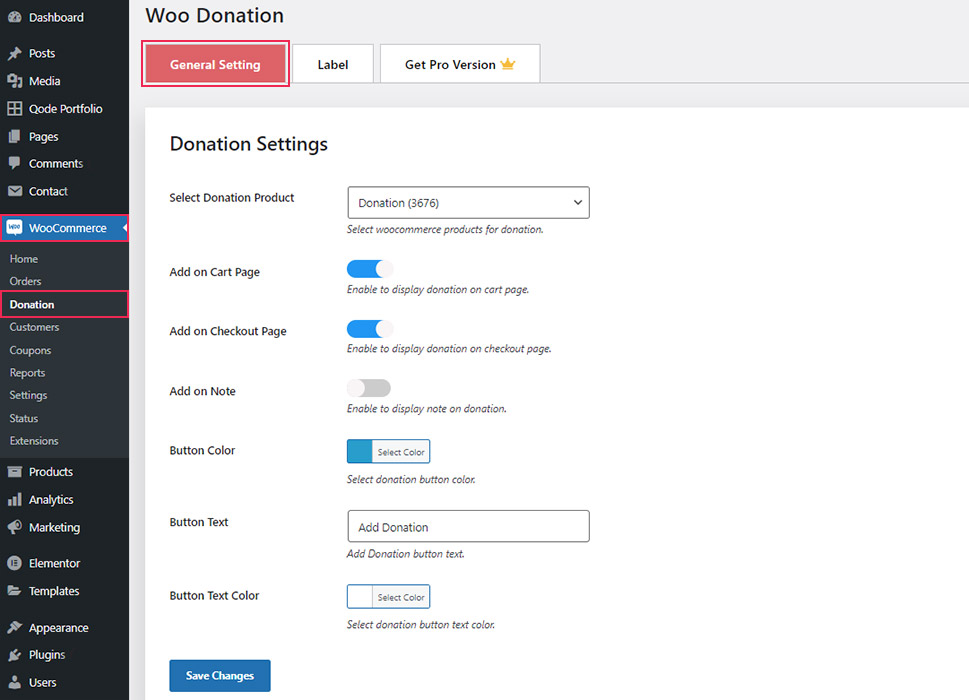Click the Elementor circle icon
Viewport: 969px width, 700px height.
pyautogui.click(x=14, y=563)
